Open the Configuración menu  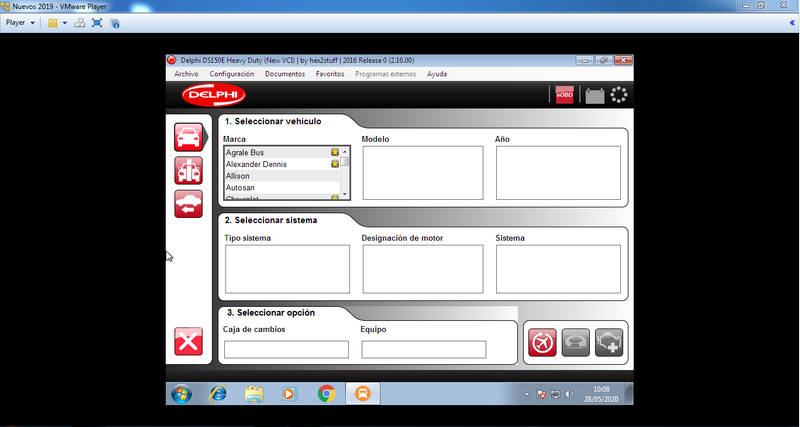coord(232,74)
